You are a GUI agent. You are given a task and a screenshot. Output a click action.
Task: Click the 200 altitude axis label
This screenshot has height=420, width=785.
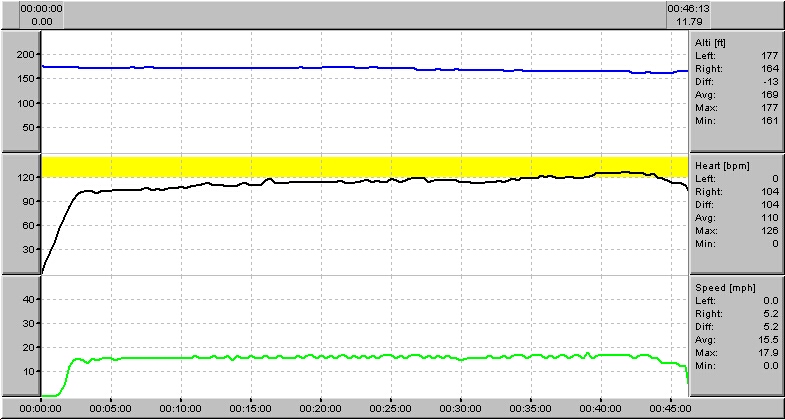coord(25,54)
